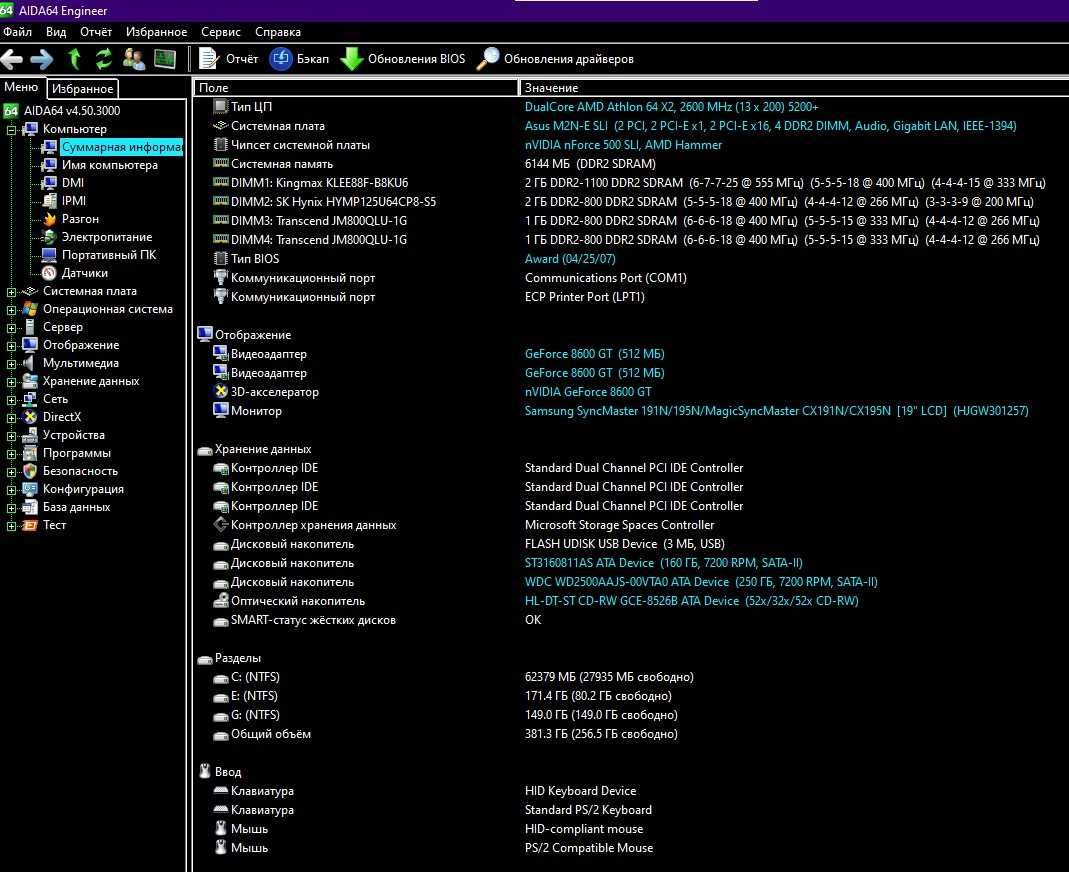This screenshot has height=872, width=1069.
Task: Open the nVIDIA nForce 500 SLI link
Action: point(623,145)
